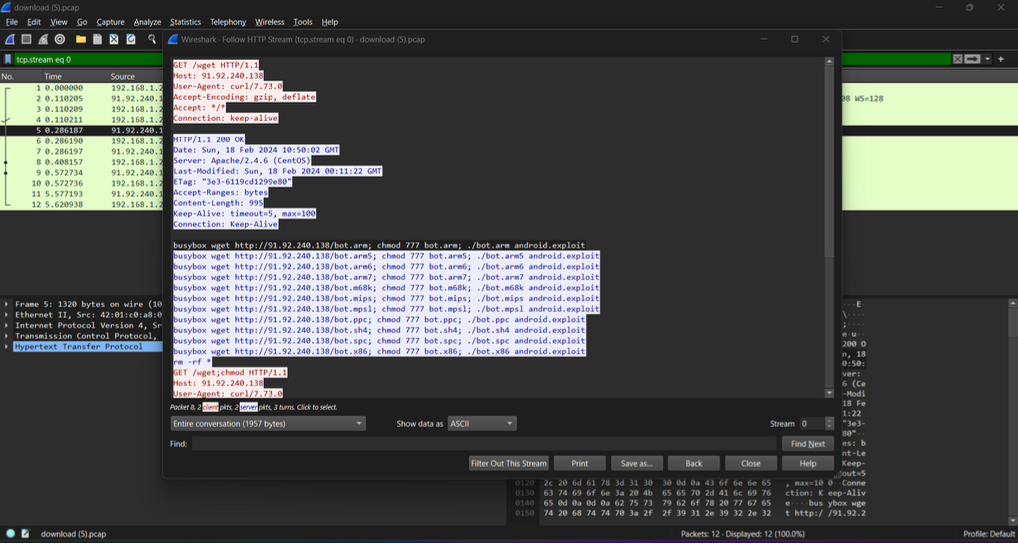Open capture file properties icon in the status bar
This screenshot has height=544, width=1018.
click(25, 534)
